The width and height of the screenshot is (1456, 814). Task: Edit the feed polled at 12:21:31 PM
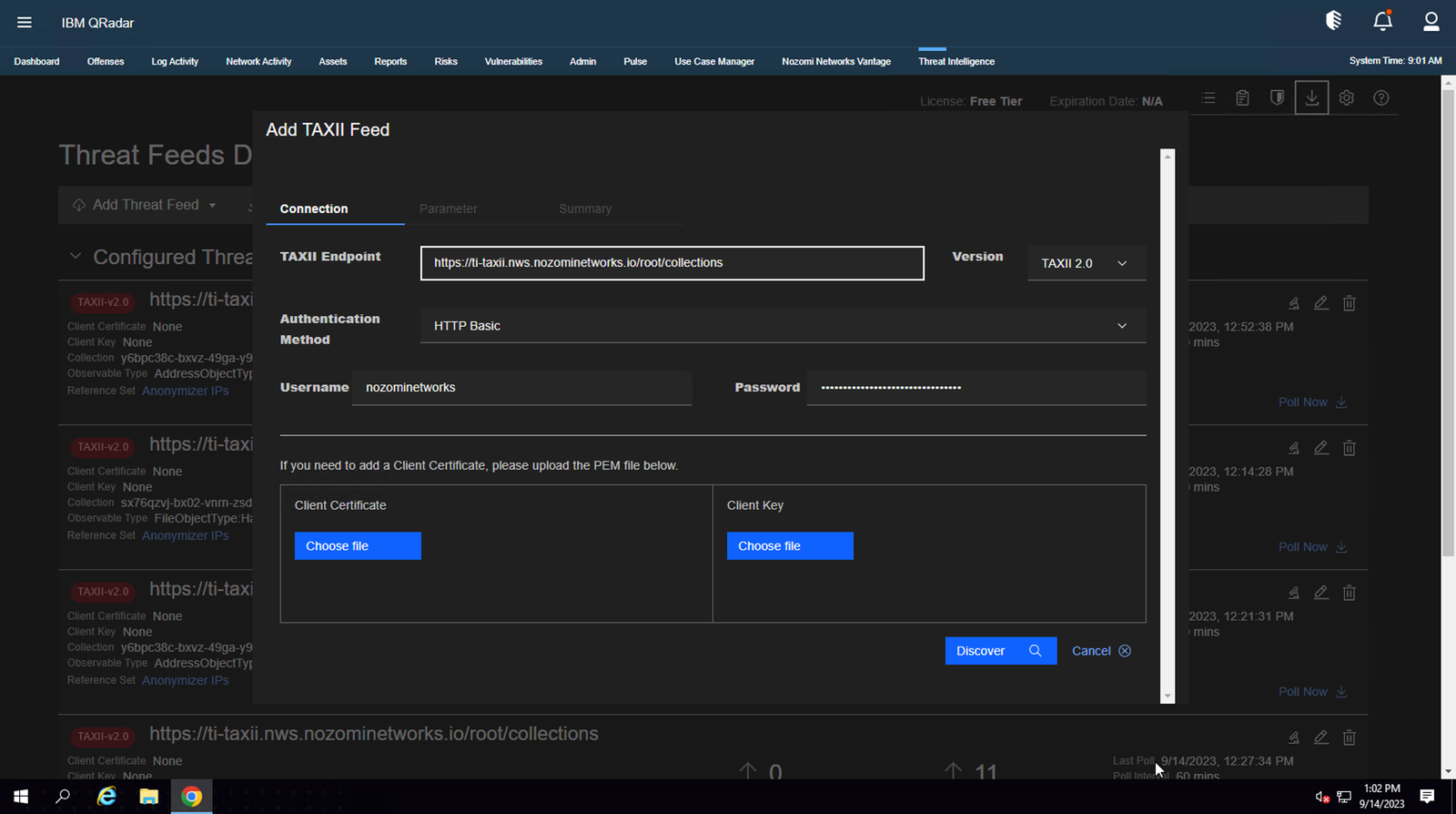1321,593
